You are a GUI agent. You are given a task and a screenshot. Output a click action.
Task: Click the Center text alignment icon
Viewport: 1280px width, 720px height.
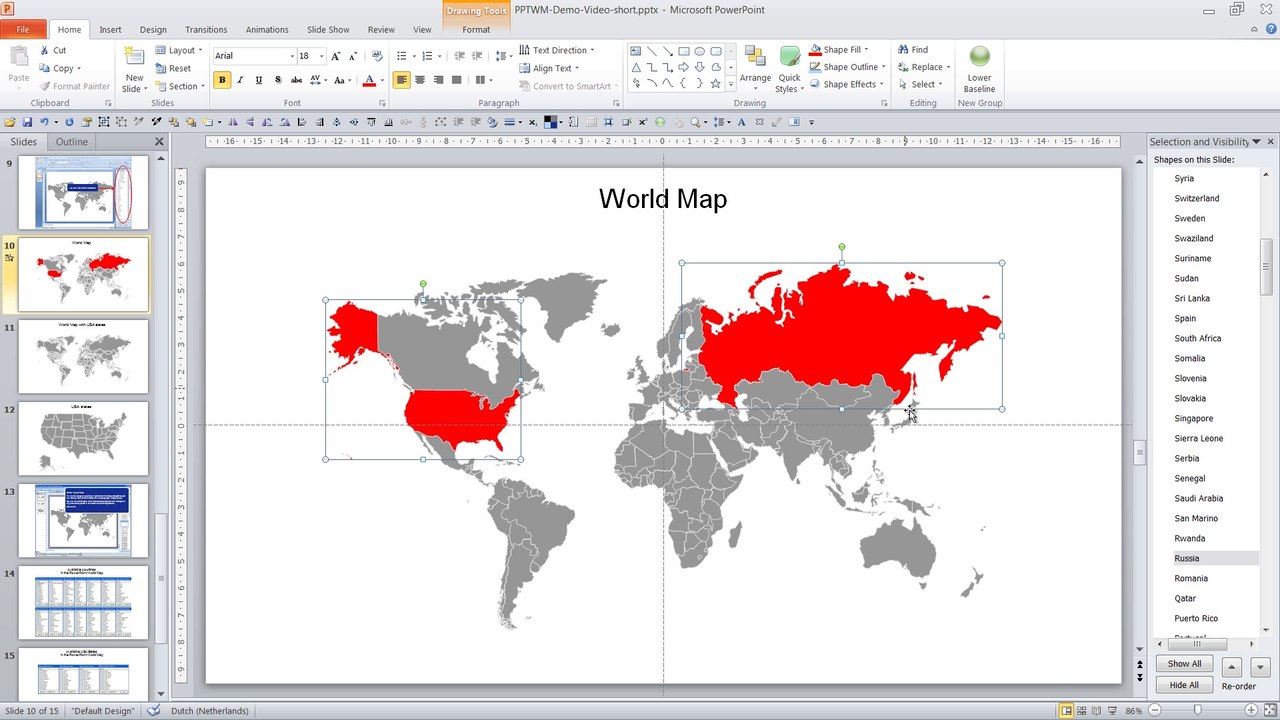click(x=420, y=80)
